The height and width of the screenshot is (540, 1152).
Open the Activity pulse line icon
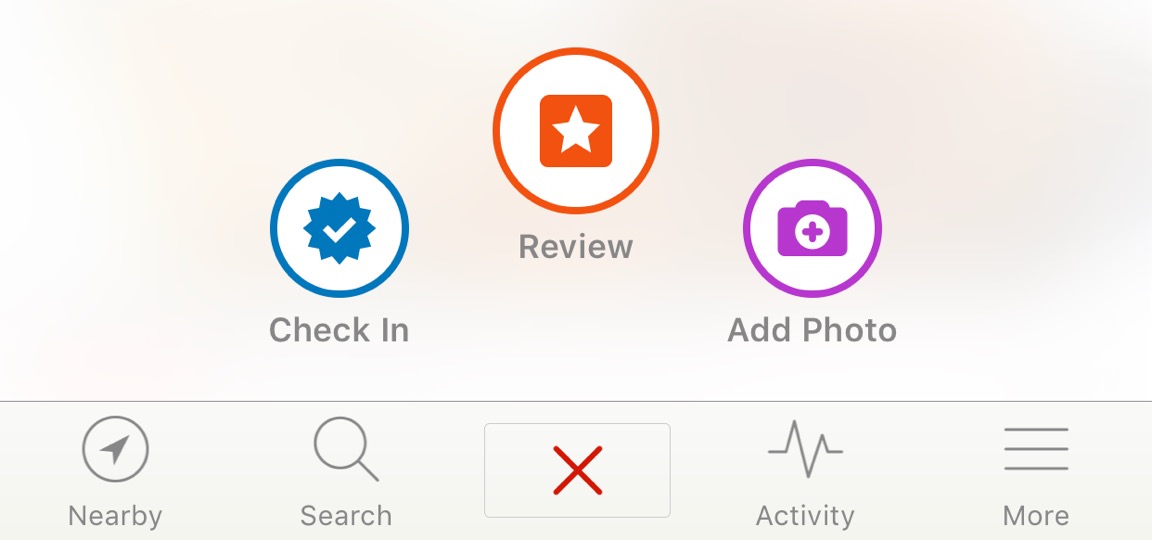tap(805, 448)
